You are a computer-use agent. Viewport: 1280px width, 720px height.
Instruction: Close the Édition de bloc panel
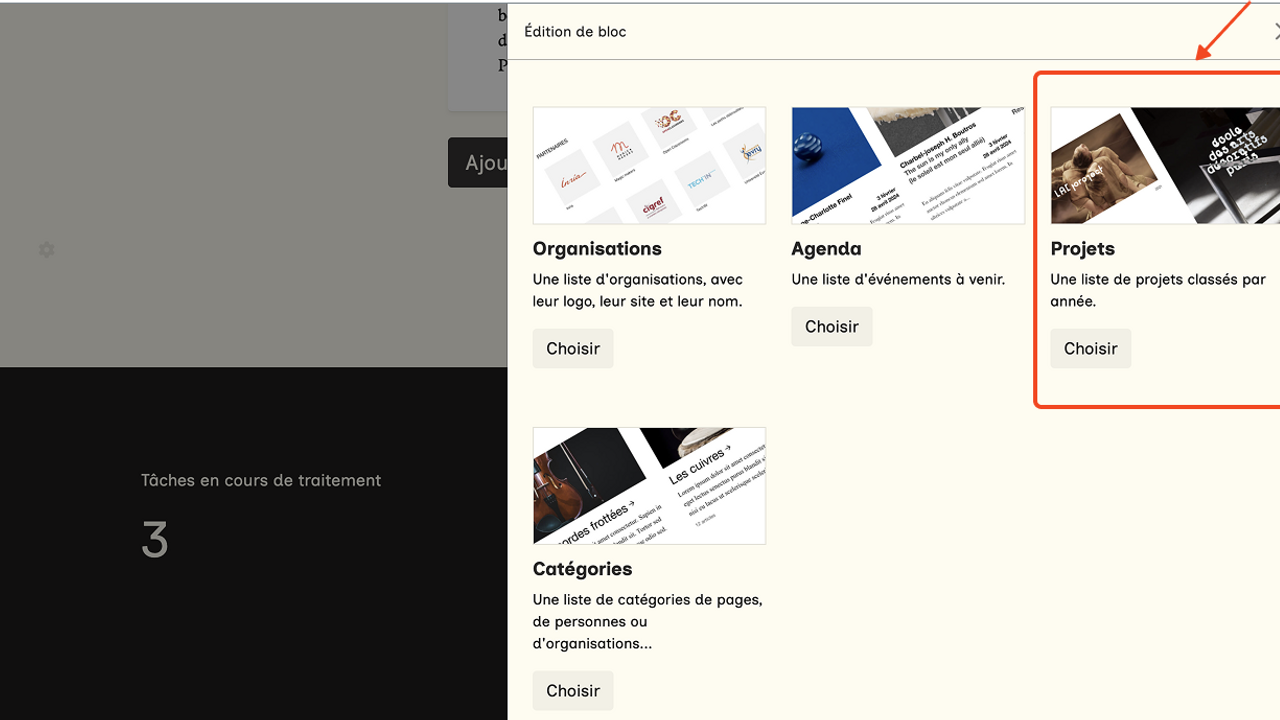(x=1276, y=32)
